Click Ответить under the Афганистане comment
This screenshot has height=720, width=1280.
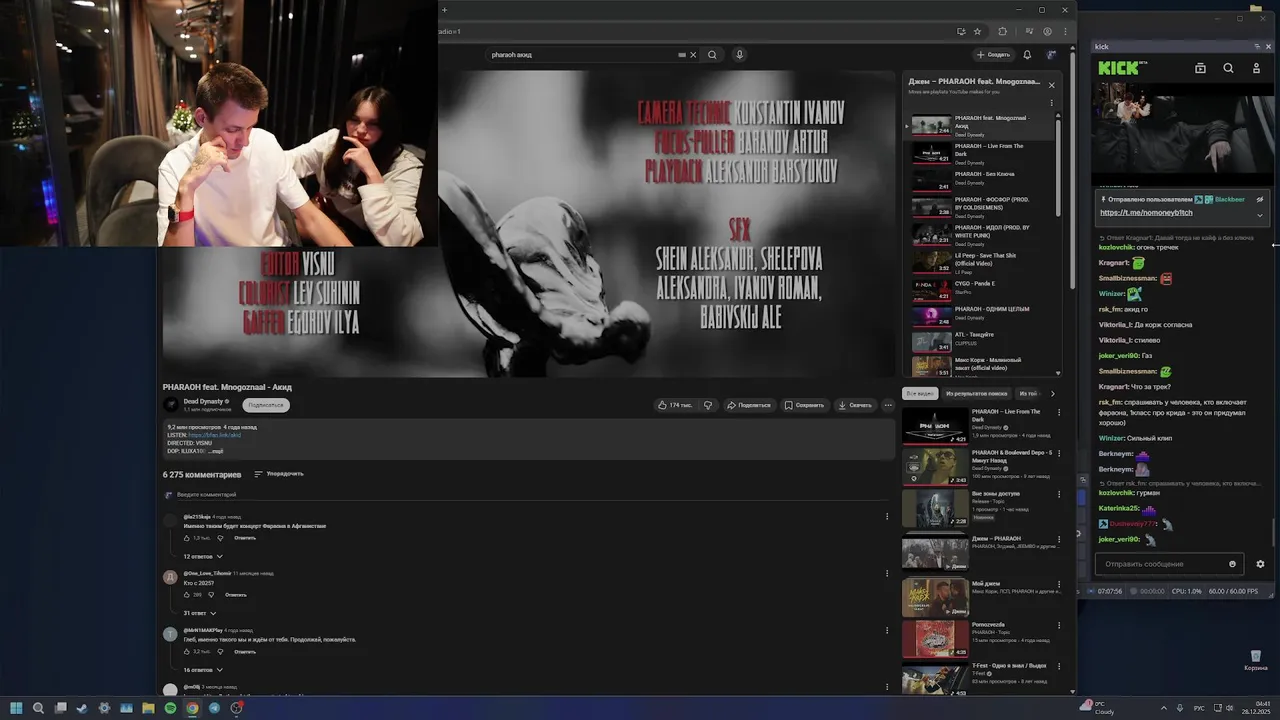point(245,538)
